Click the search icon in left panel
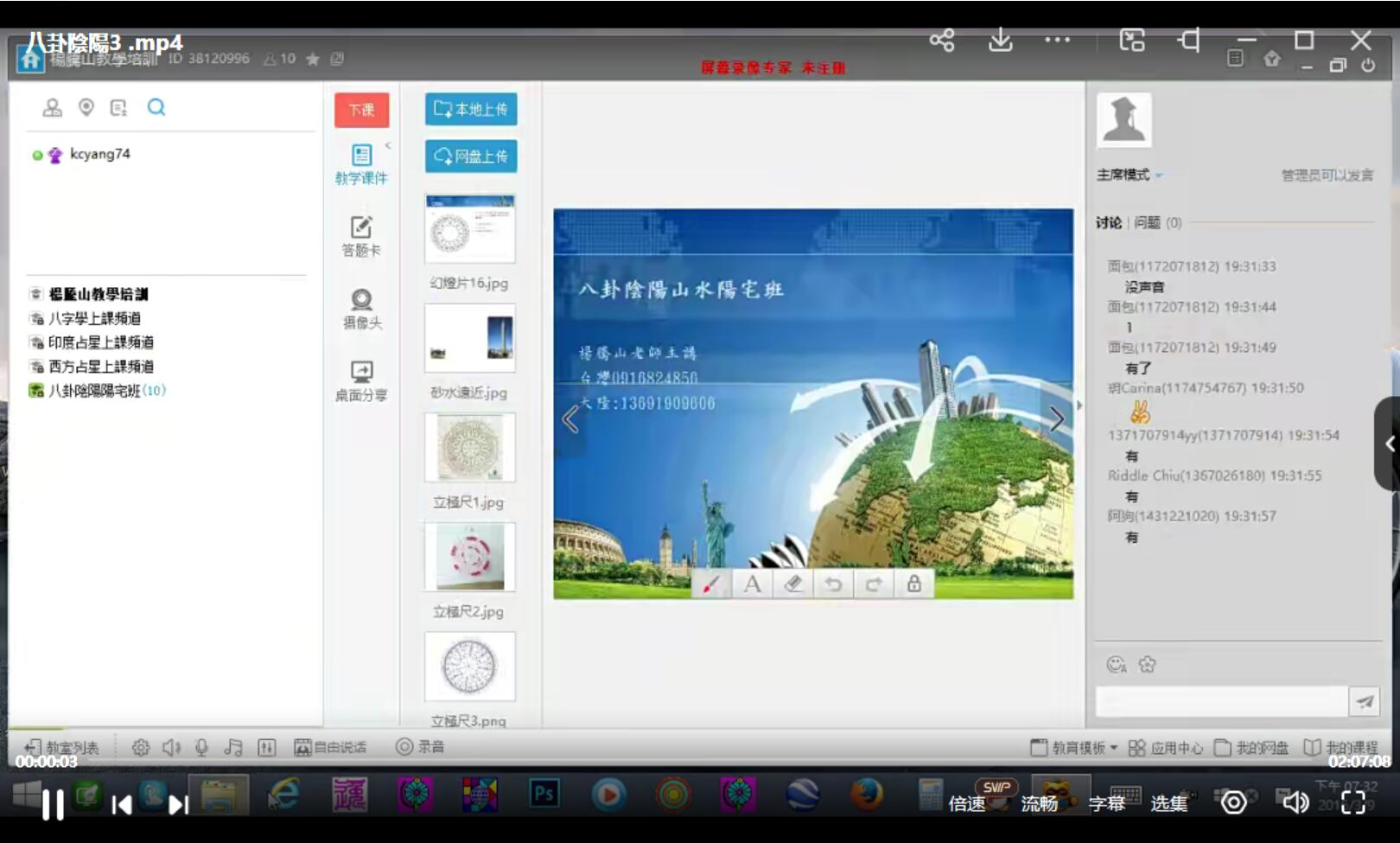1400x843 pixels. (156, 107)
